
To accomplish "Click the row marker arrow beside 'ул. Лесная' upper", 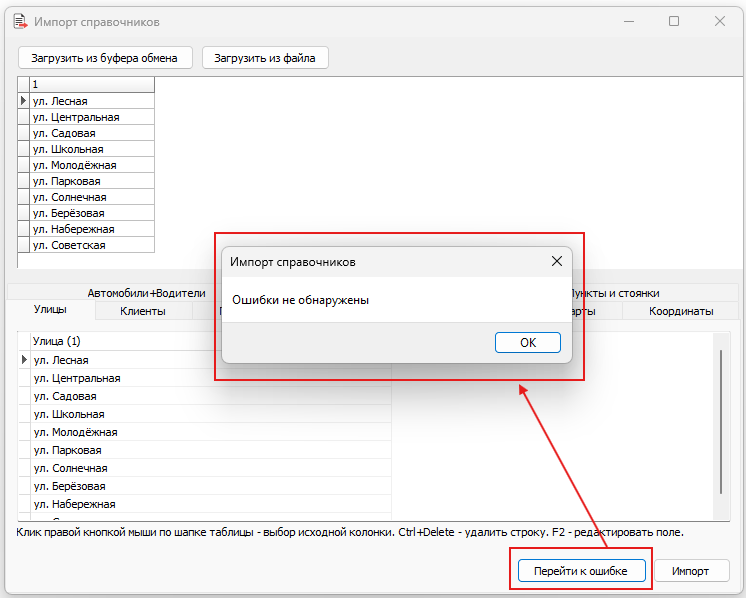I will pyautogui.click(x=23, y=101).
